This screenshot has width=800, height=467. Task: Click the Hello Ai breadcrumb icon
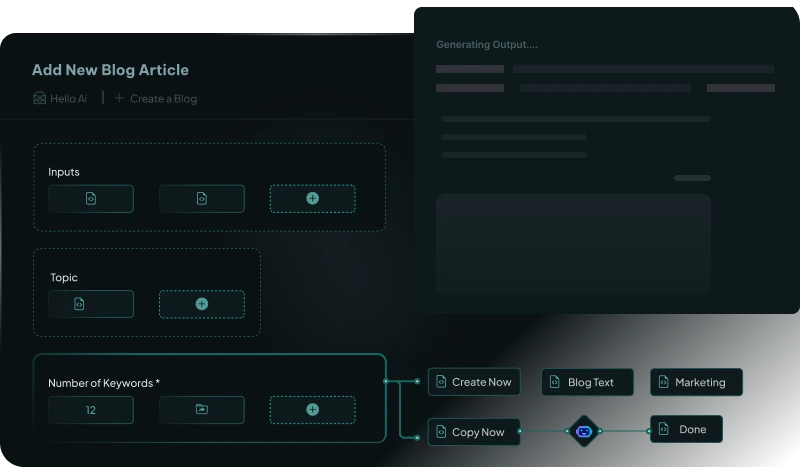[39, 98]
